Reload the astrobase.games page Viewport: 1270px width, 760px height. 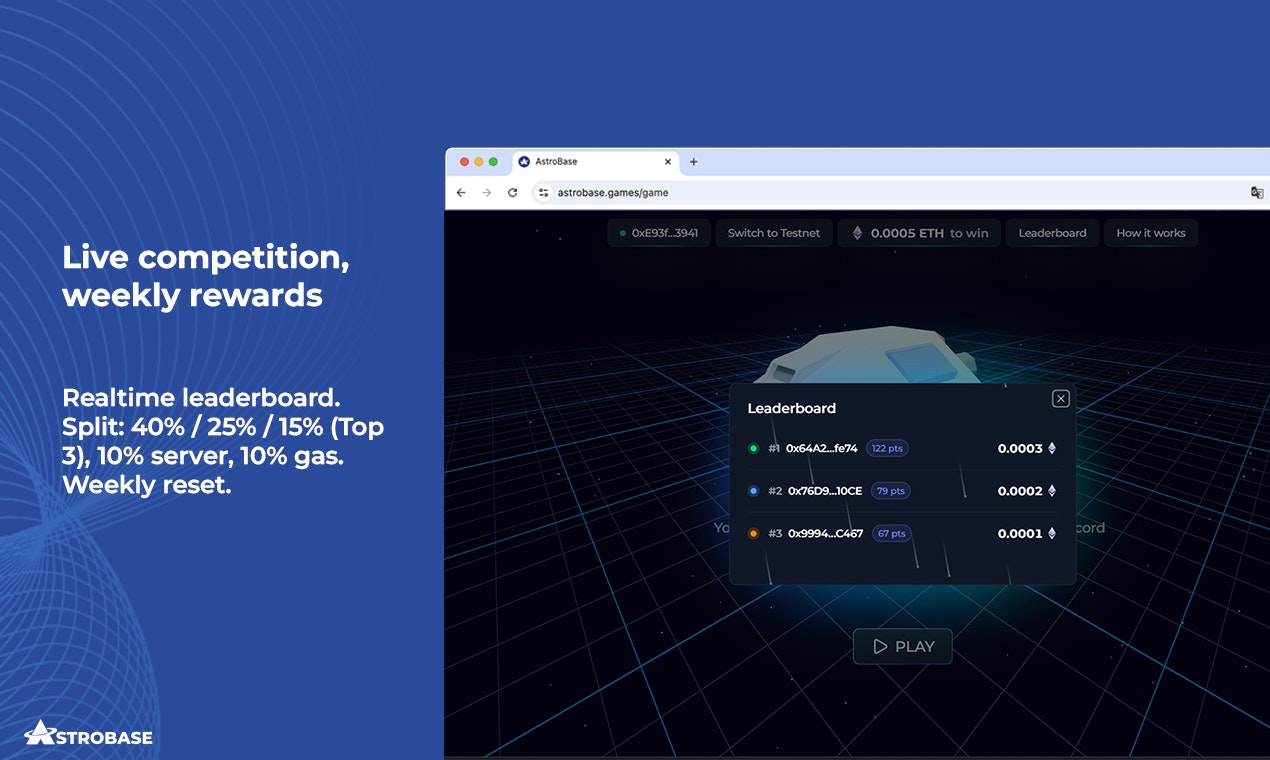513,192
